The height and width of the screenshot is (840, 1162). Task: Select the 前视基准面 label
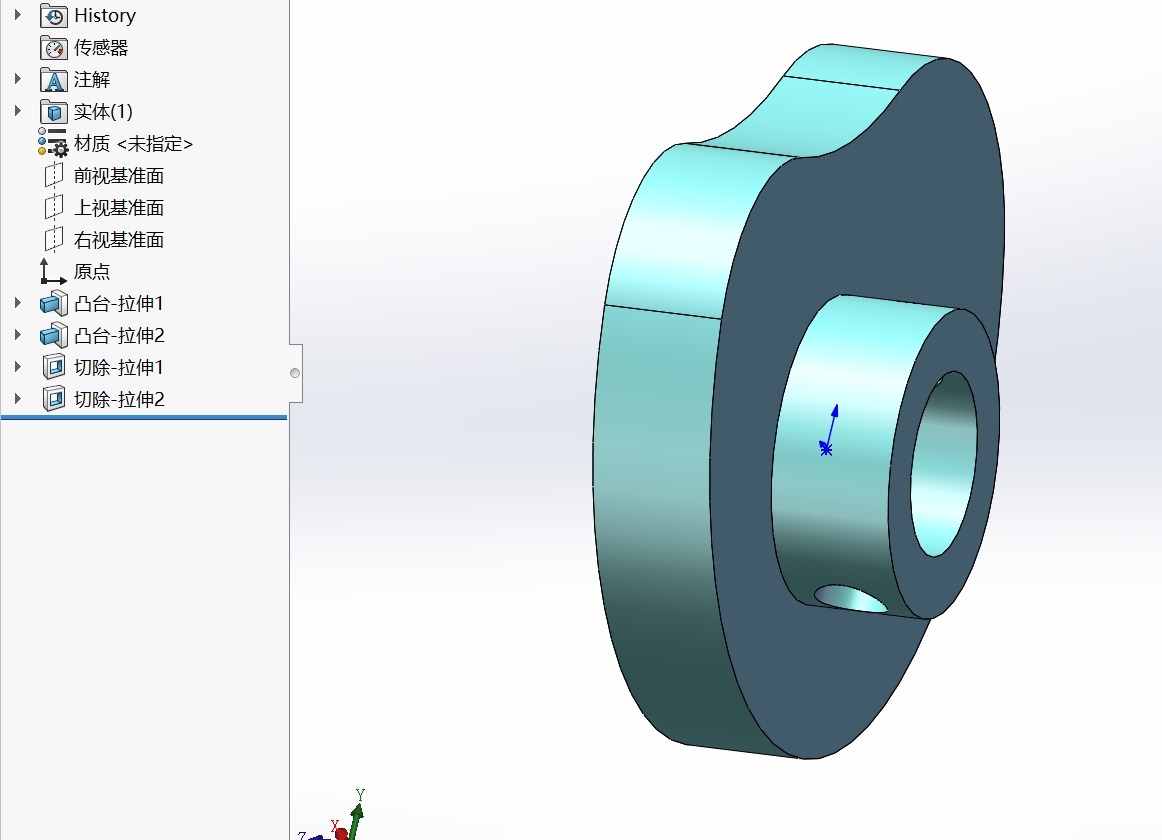pos(119,176)
